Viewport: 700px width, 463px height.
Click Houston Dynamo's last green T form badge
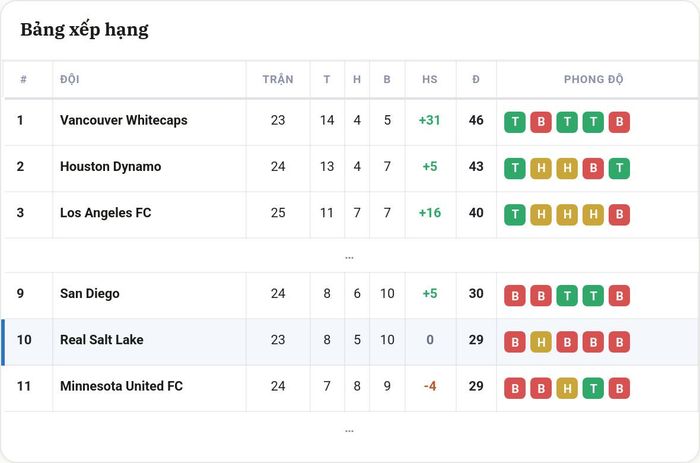[619, 168]
